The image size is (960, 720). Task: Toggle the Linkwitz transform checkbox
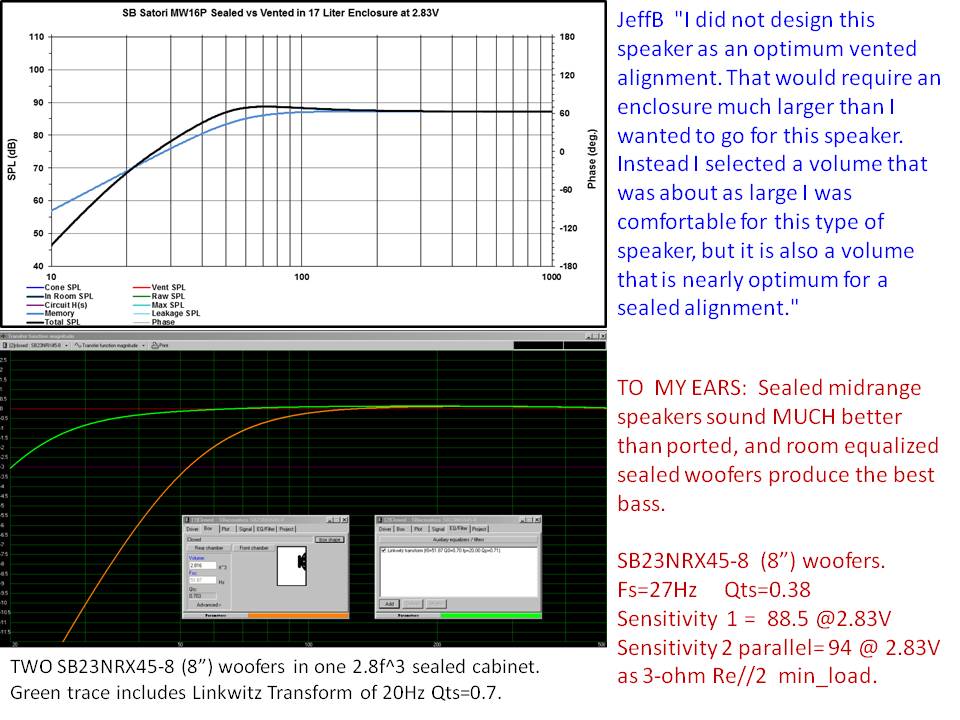click(384, 550)
